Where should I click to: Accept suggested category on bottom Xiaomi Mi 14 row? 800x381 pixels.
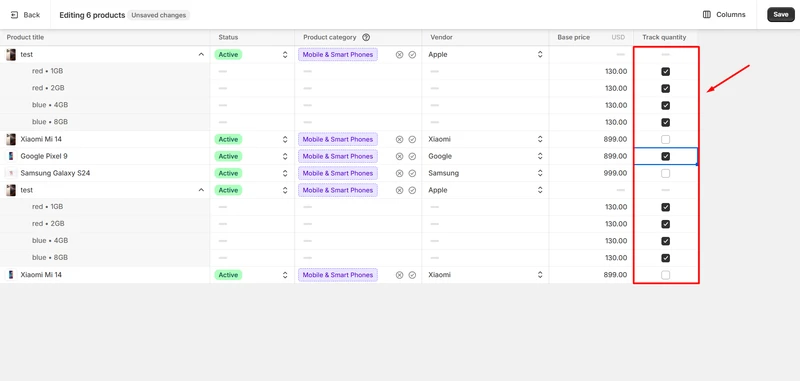pyautogui.click(x=412, y=275)
